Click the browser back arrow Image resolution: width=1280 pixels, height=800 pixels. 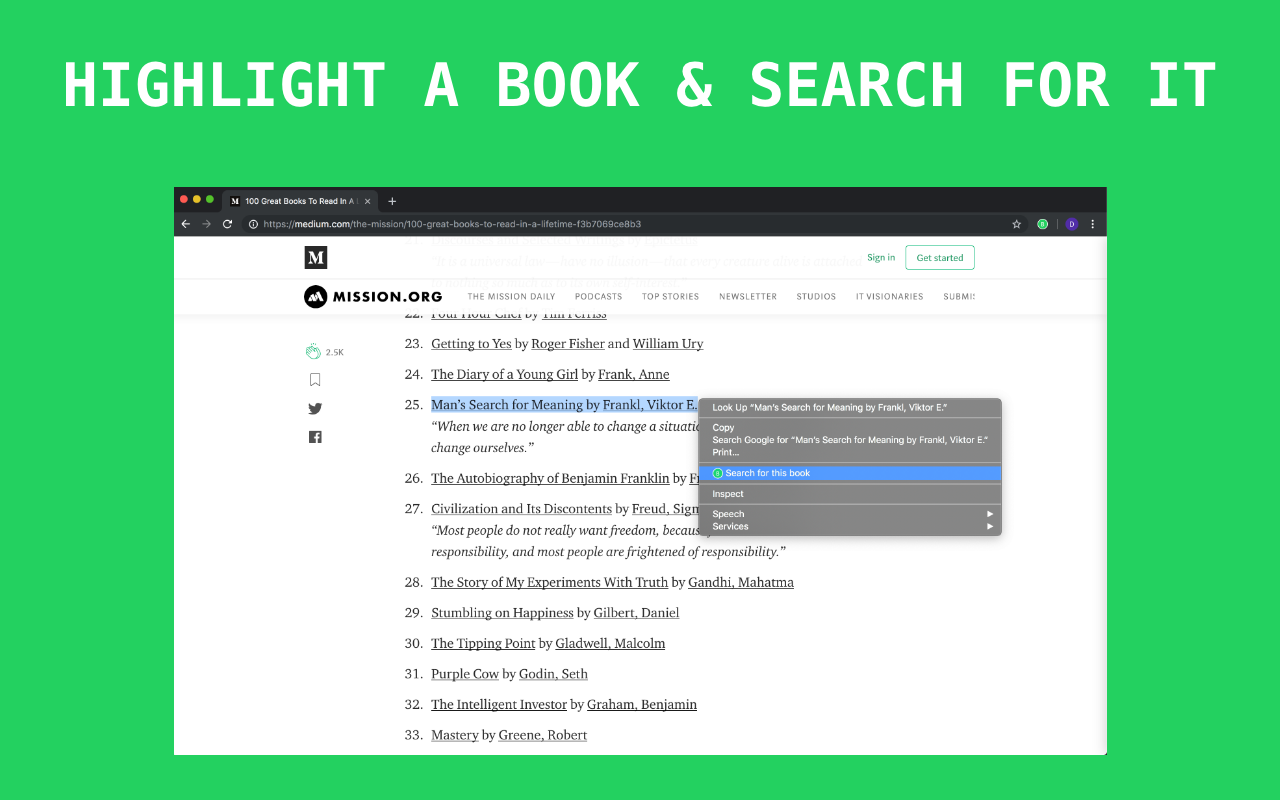pos(186,224)
